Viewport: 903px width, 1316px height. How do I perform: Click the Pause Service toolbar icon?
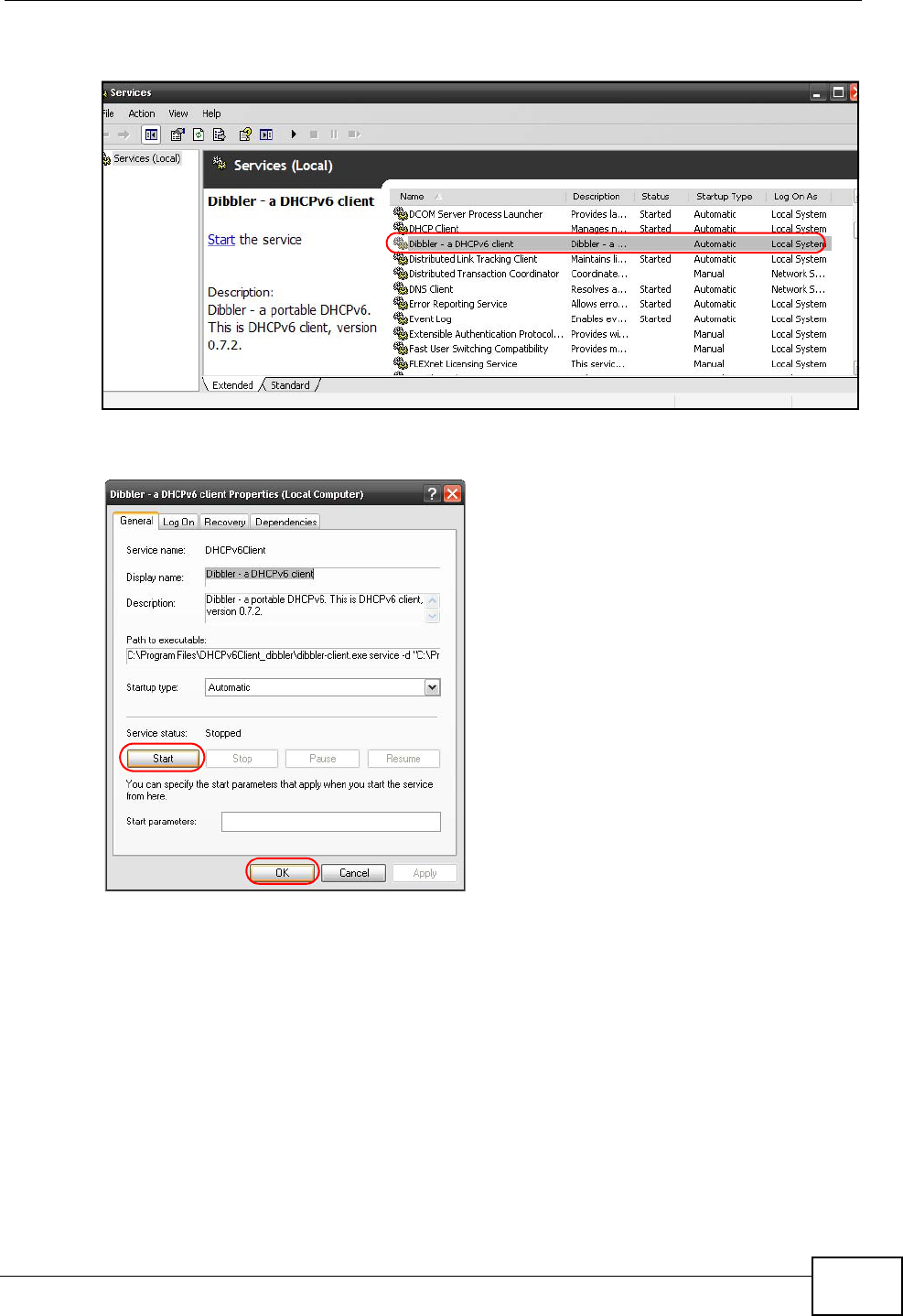click(334, 135)
